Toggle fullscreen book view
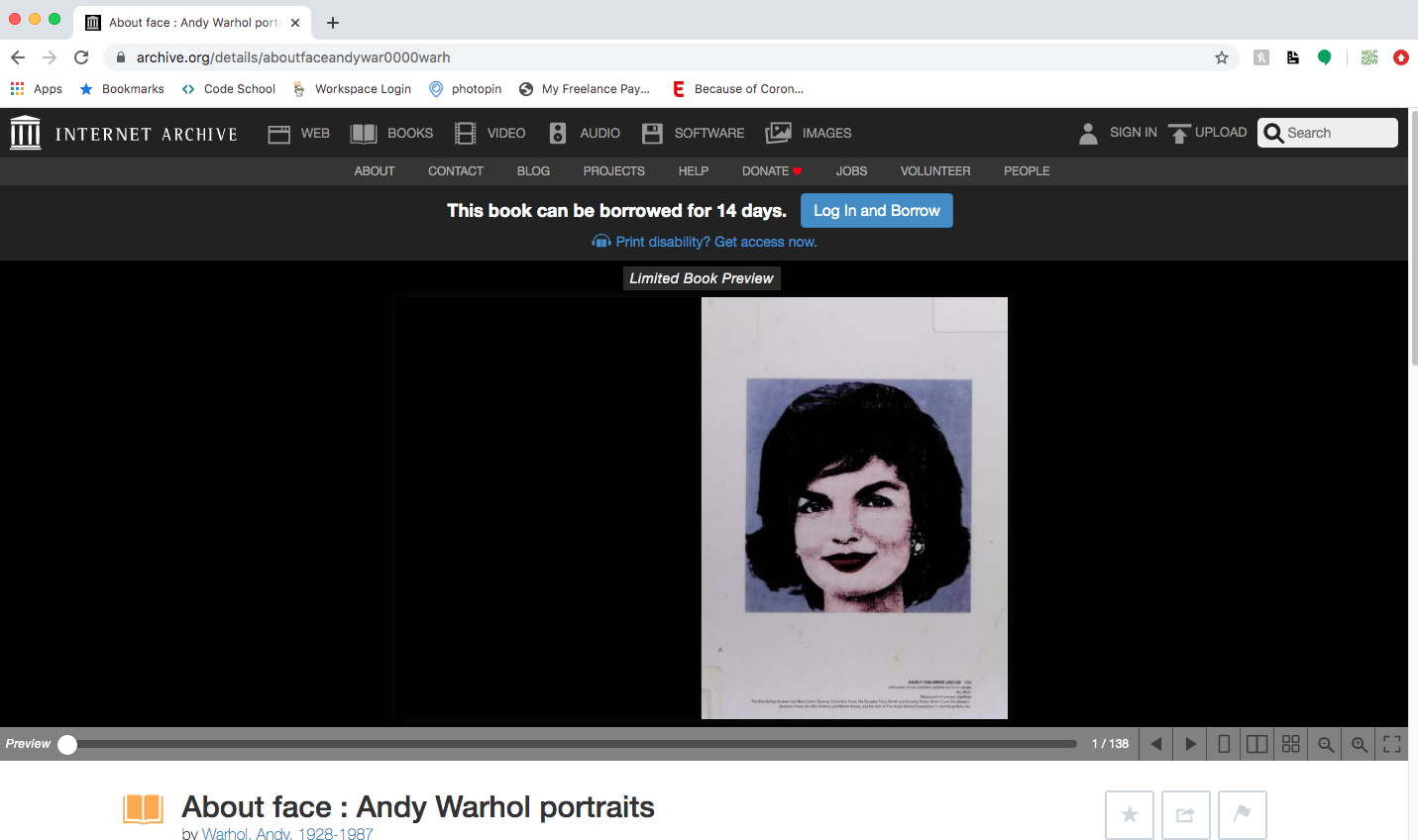Image resolution: width=1418 pixels, height=840 pixels. (x=1392, y=744)
